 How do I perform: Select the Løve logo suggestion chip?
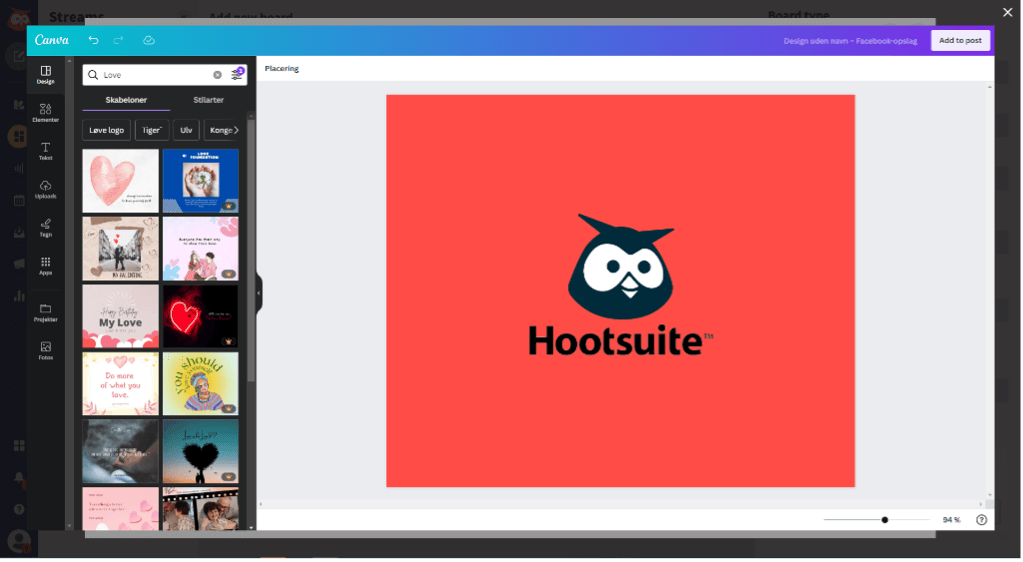[x=106, y=130]
